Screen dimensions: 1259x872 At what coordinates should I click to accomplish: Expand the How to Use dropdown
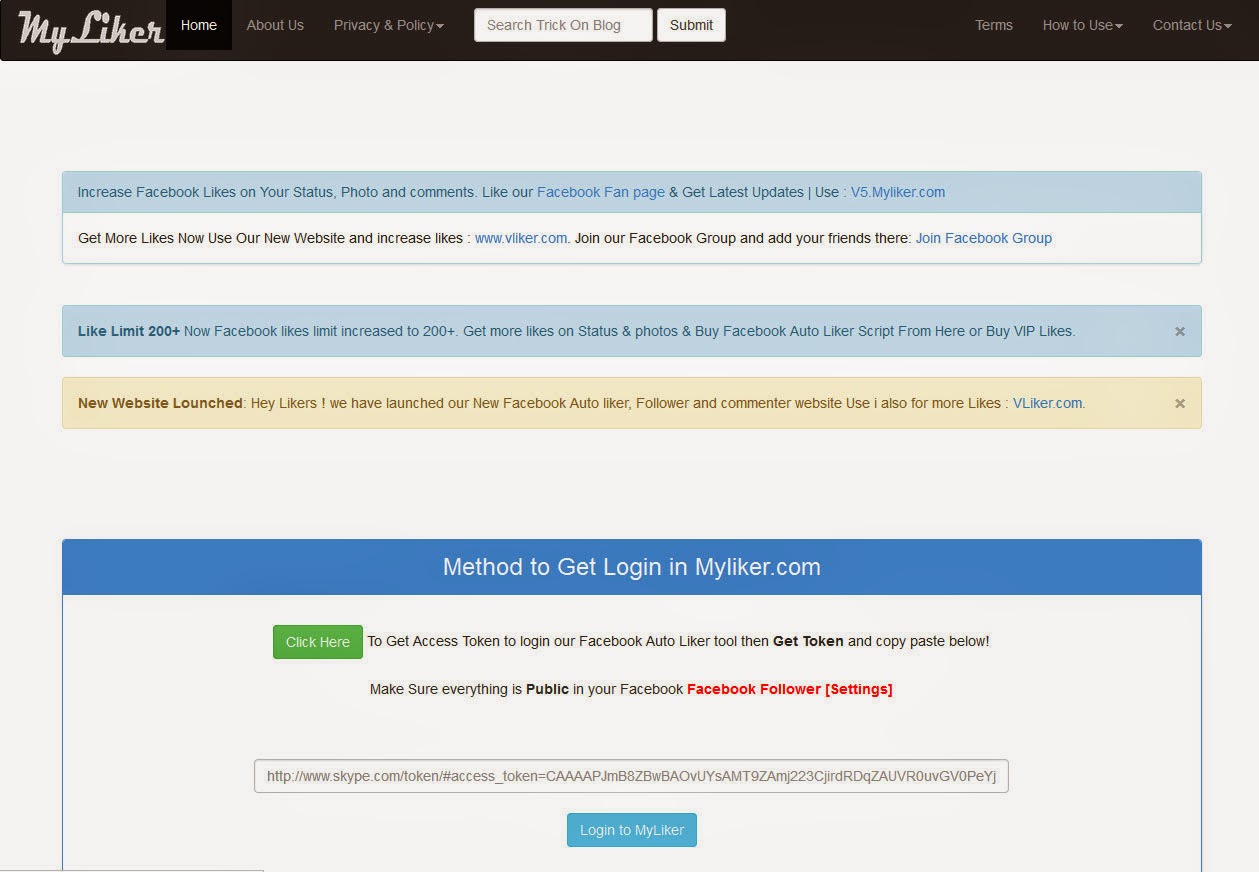click(x=1082, y=25)
